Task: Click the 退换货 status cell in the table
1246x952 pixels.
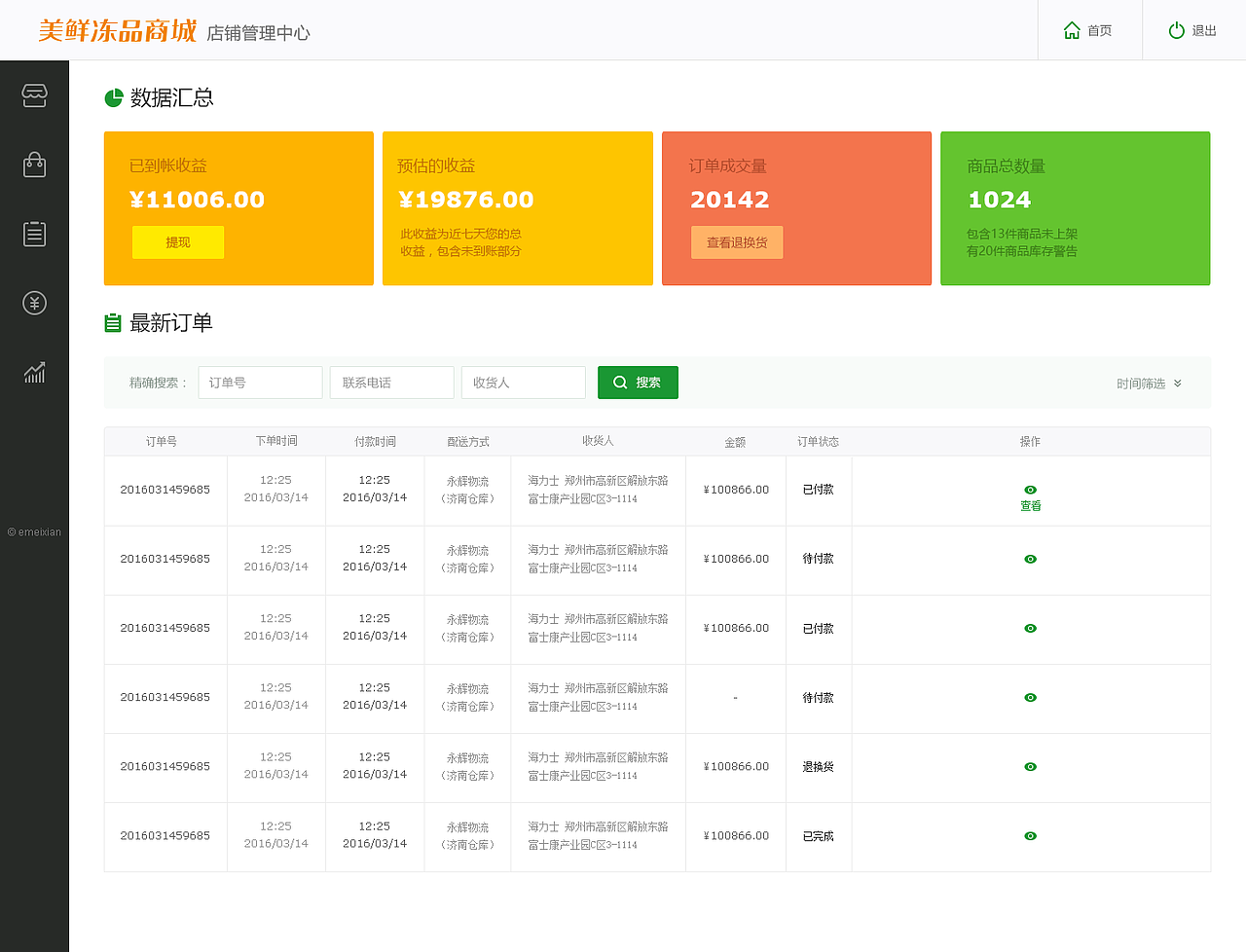Action: 819,767
